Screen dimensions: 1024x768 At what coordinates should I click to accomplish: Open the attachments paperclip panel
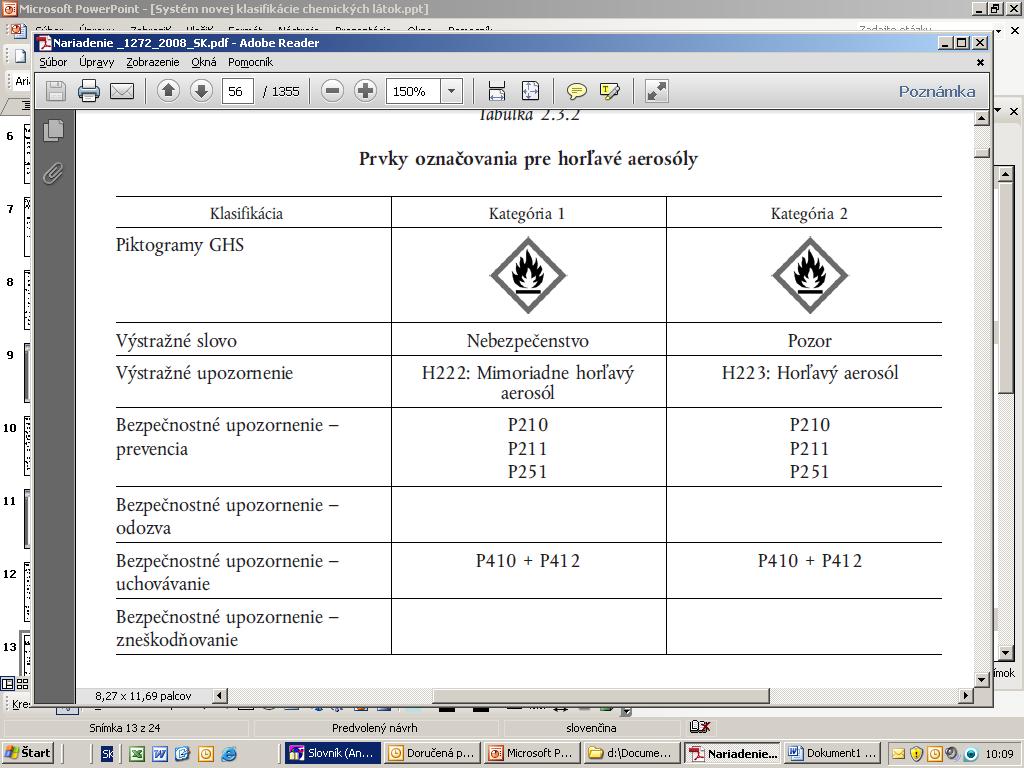pyautogui.click(x=54, y=173)
